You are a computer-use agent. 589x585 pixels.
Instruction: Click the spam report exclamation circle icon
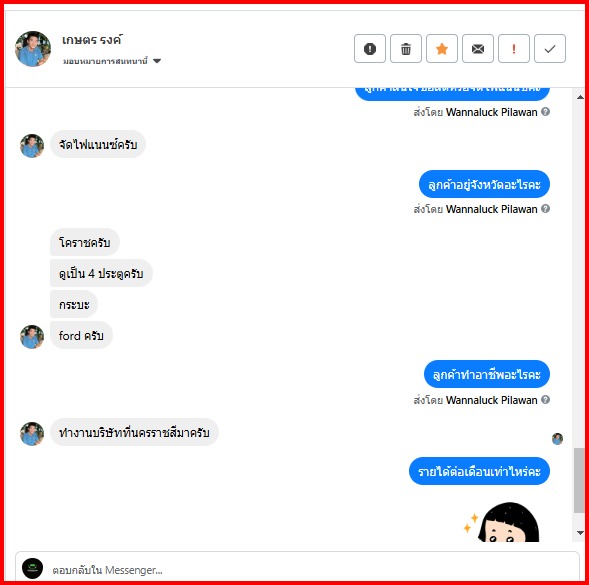370,49
